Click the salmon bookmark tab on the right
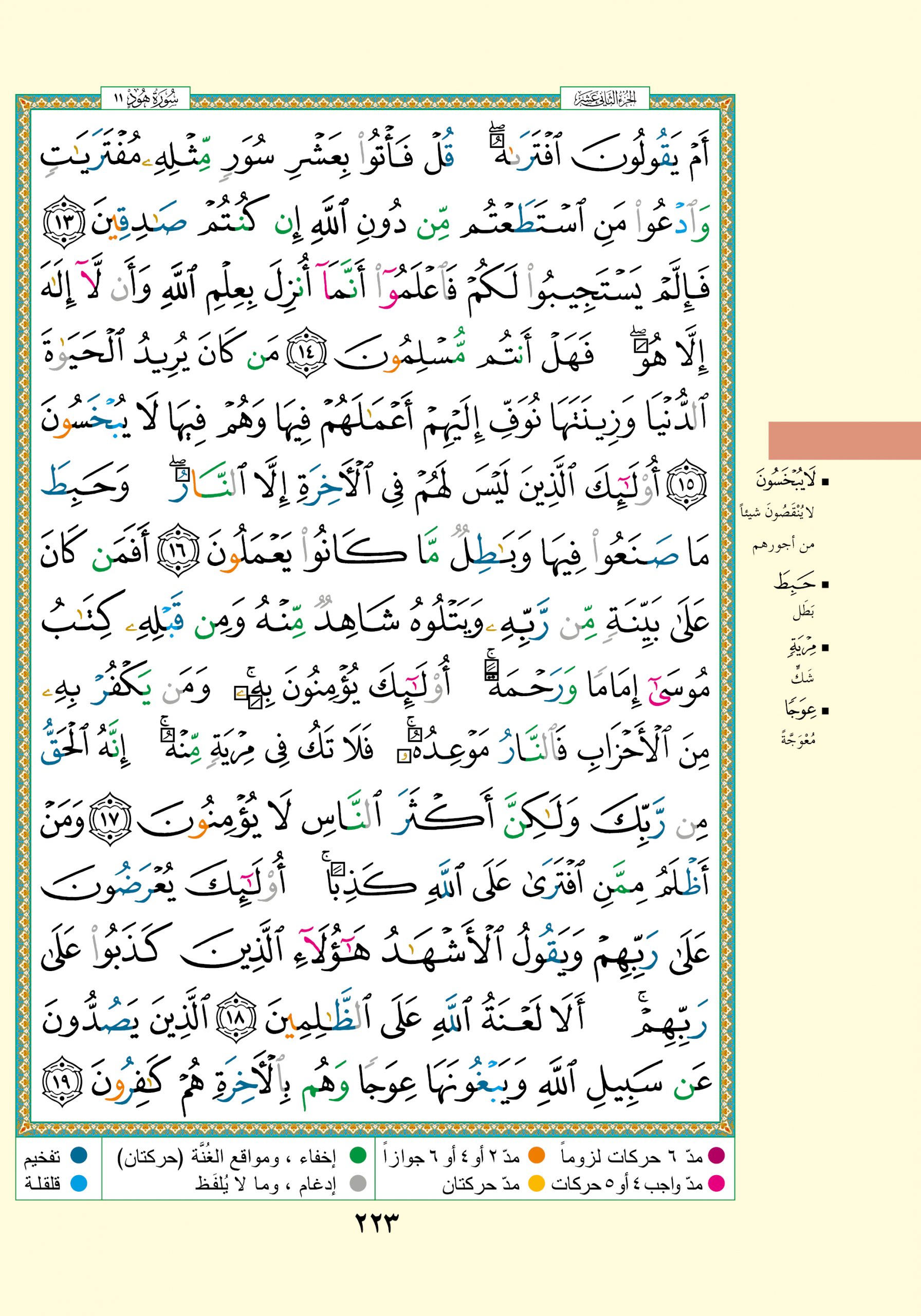921x1316 pixels. (x=843, y=441)
